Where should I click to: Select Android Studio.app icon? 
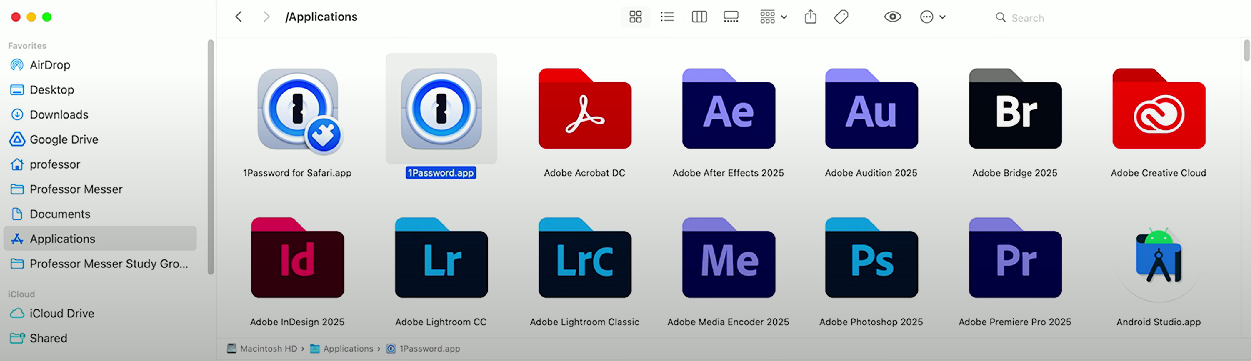(x=1158, y=271)
